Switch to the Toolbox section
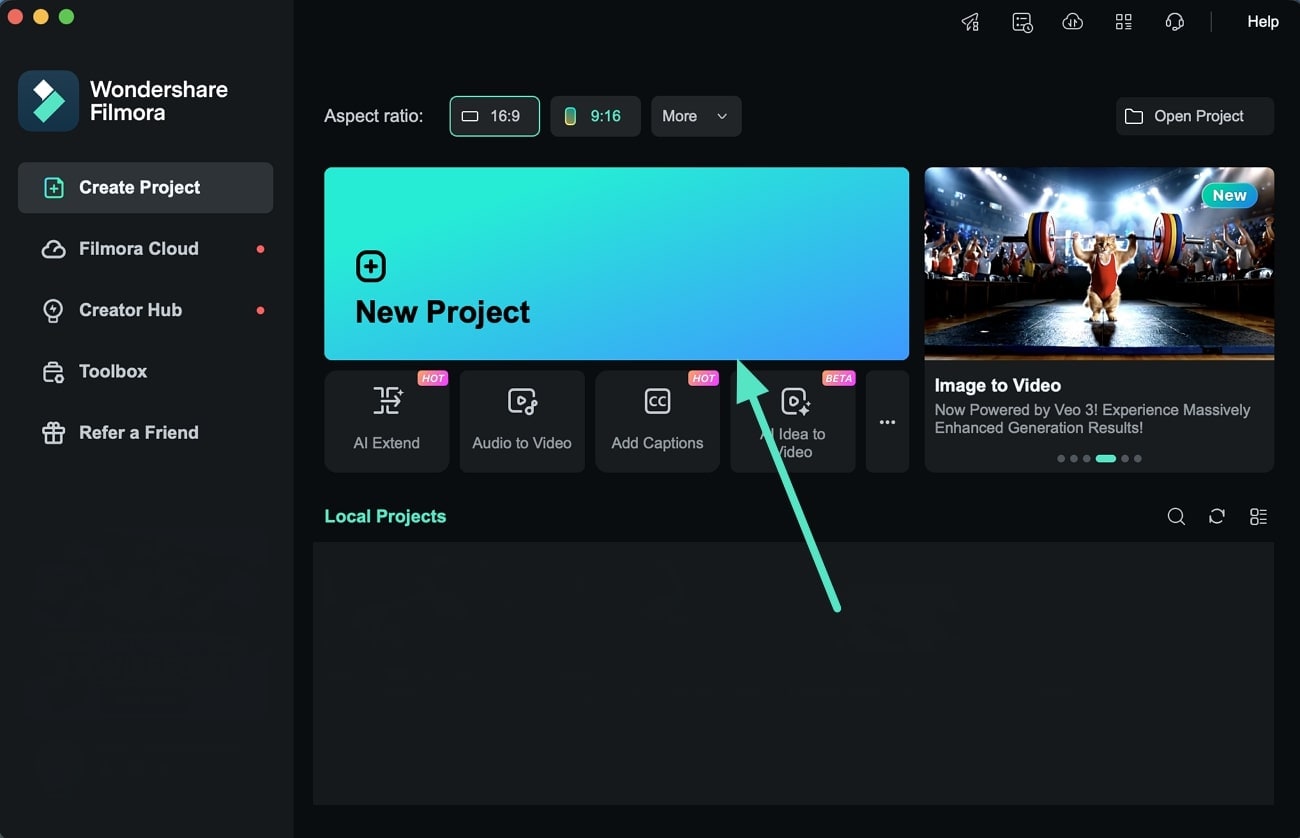1300x838 pixels. 110,371
